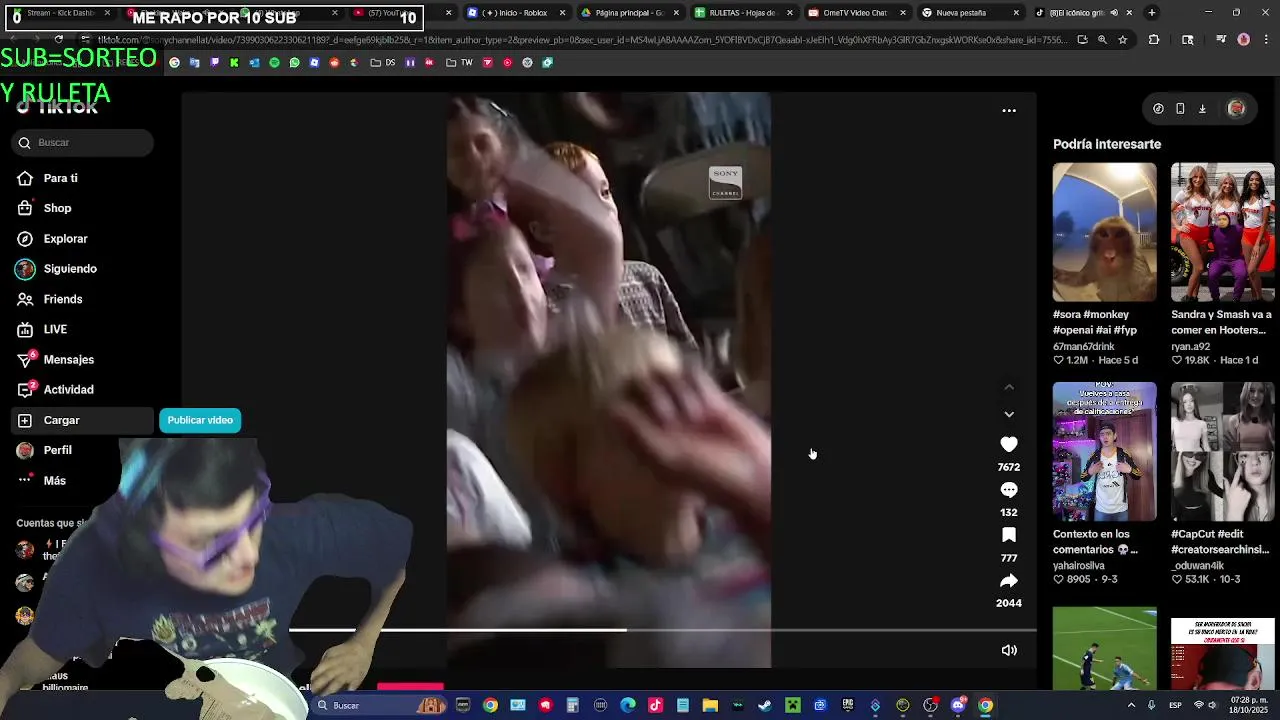The height and width of the screenshot is (720, 1280).
Task: Open the profile avatar in TikTok header
Action: [1236, 109]
